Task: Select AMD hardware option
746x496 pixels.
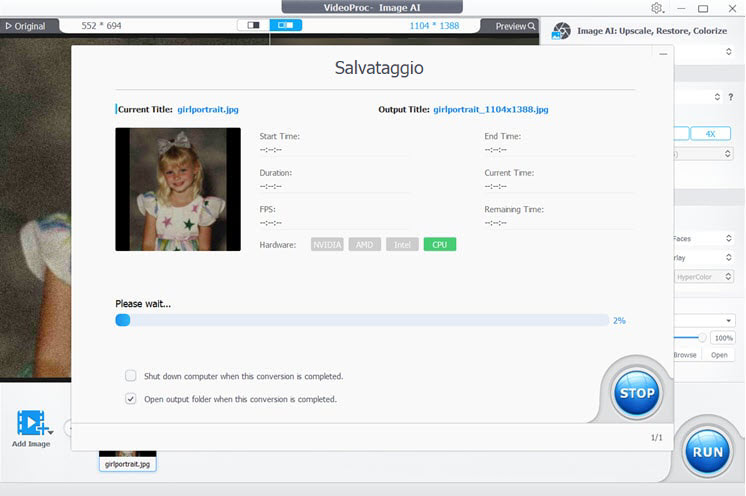Action: [364, 244]
